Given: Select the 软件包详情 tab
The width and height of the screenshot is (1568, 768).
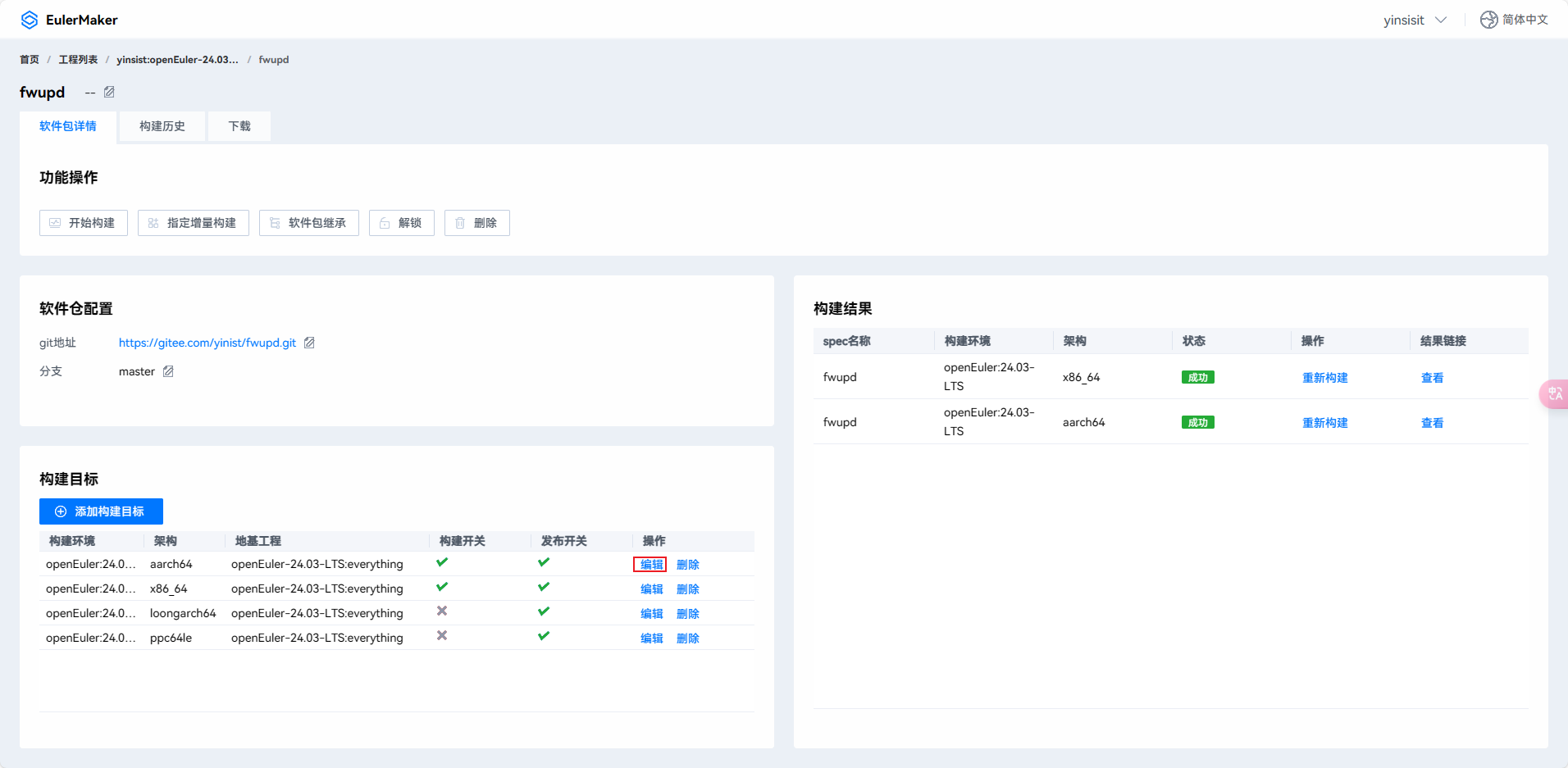Looking at the screenshot, I should click(x=68, y=126).
